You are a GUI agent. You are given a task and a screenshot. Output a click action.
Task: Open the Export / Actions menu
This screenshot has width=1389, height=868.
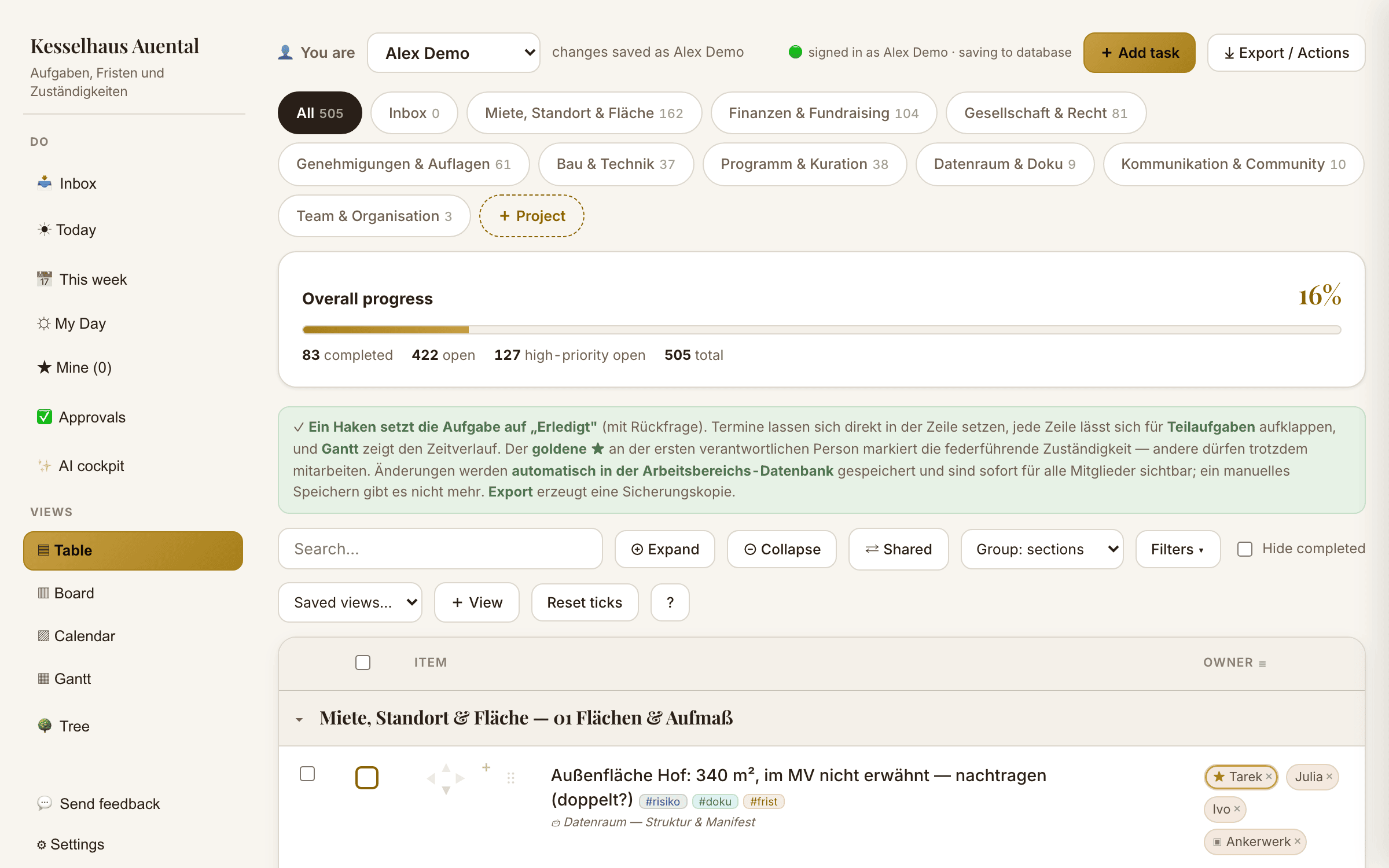(1286, 53)
